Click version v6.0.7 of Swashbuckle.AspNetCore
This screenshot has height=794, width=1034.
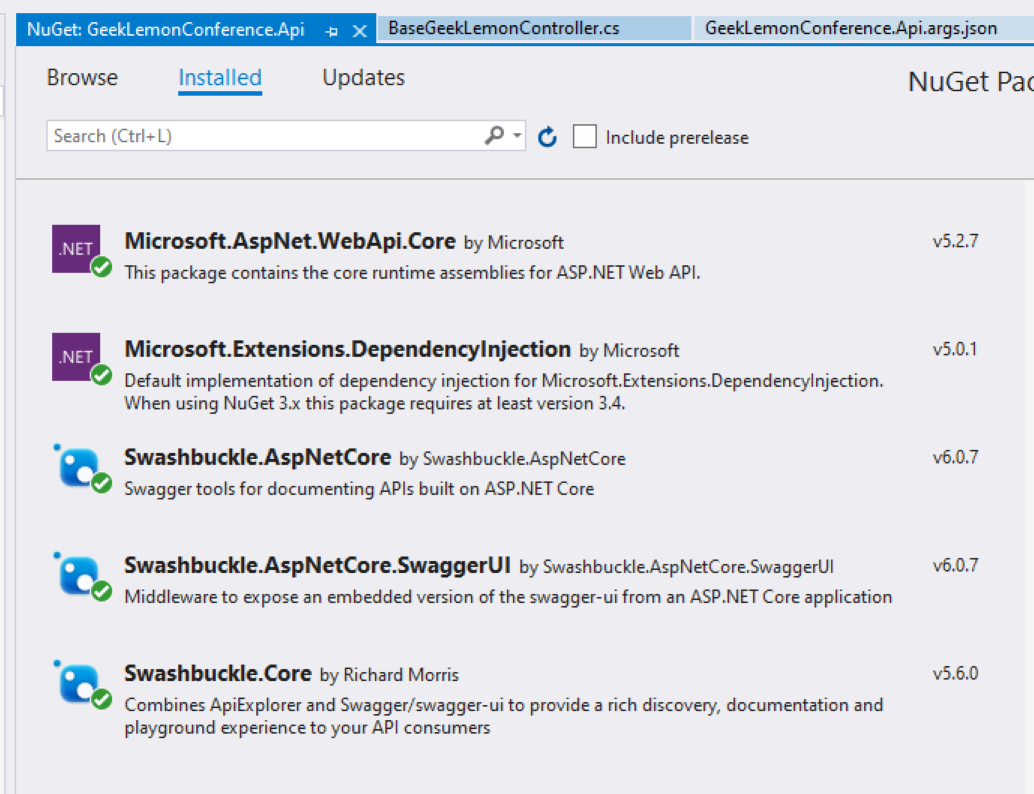point(955,457)
